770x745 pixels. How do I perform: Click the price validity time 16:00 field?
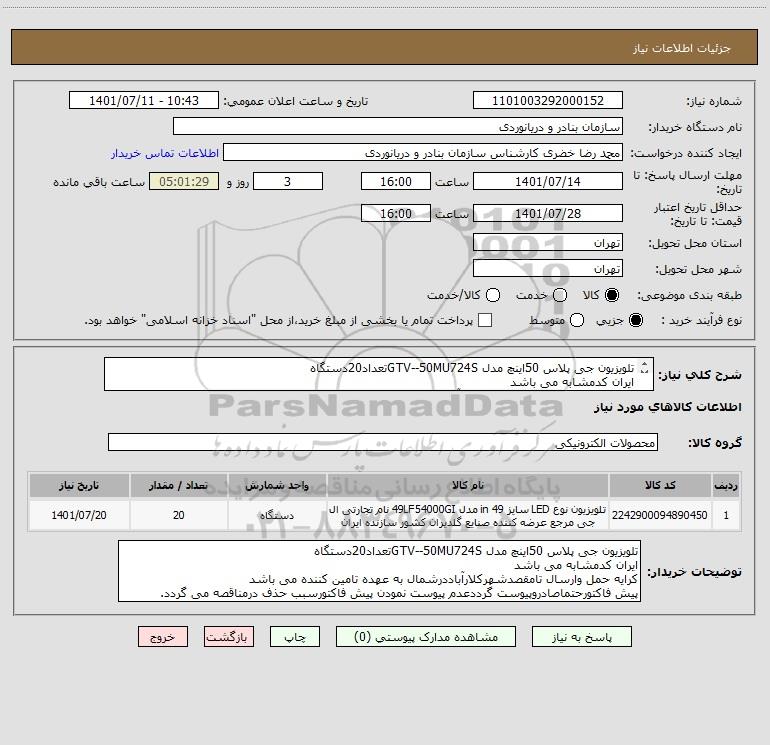[x=396, y=213]
